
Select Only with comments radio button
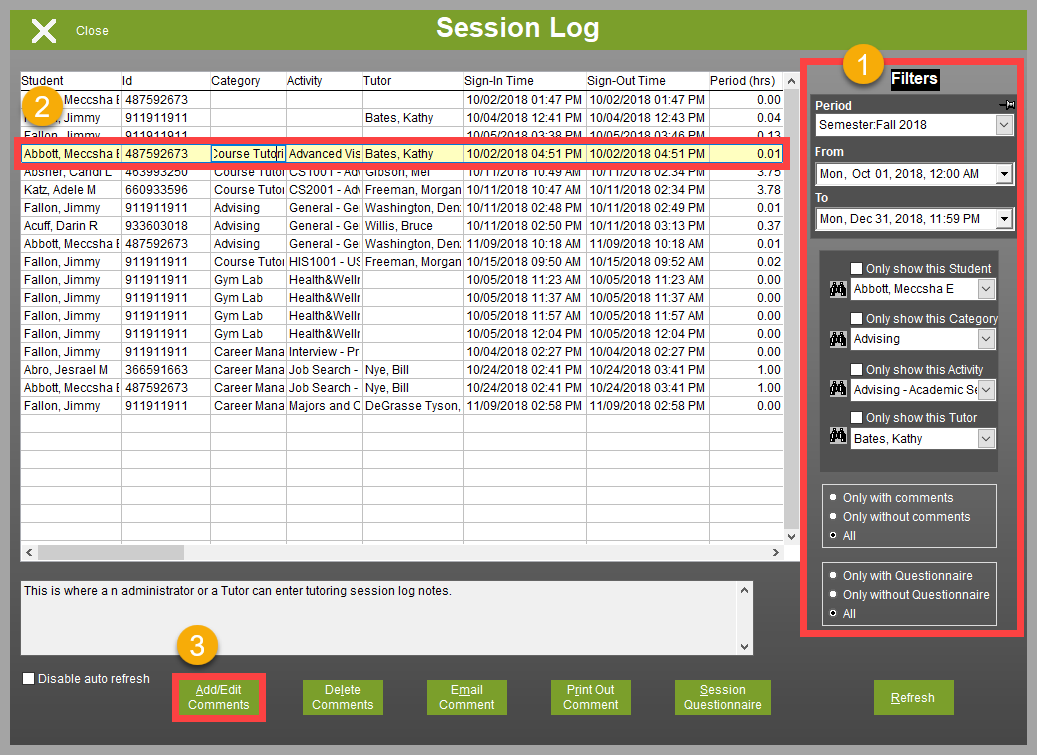833,498
